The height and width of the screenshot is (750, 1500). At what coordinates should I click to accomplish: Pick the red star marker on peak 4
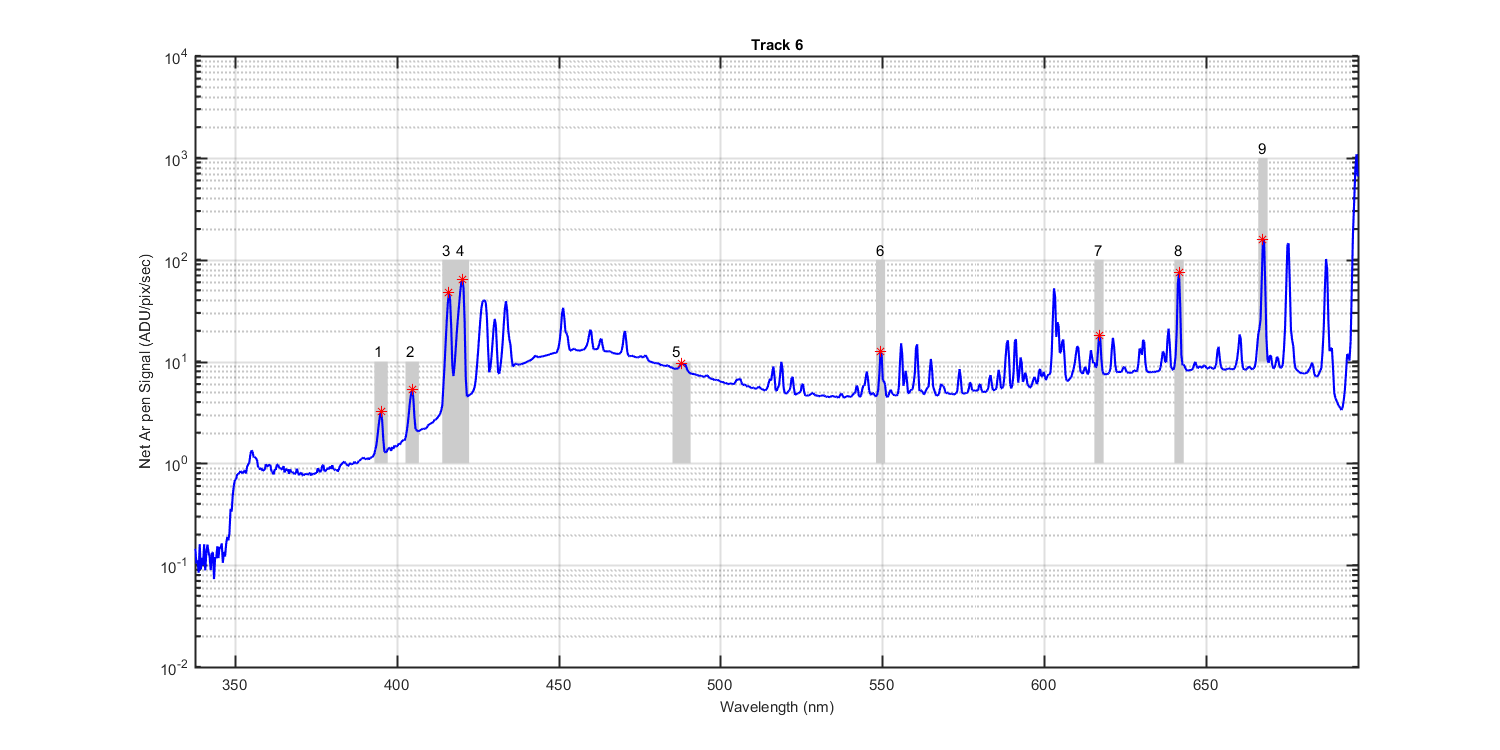coord(462,279)
